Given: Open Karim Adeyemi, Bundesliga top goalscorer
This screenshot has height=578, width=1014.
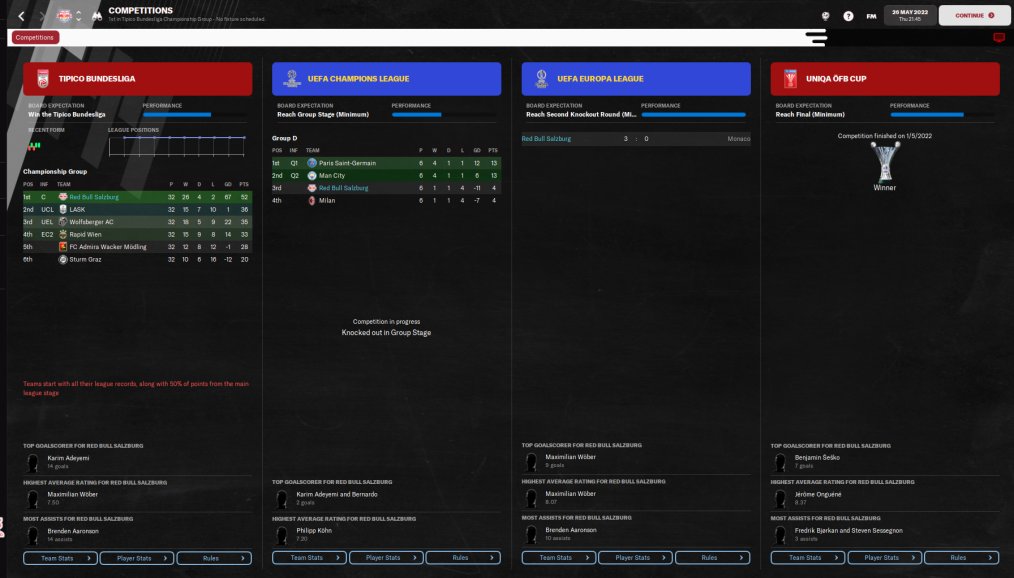Looking at the screenshot, I should [68, 458].
